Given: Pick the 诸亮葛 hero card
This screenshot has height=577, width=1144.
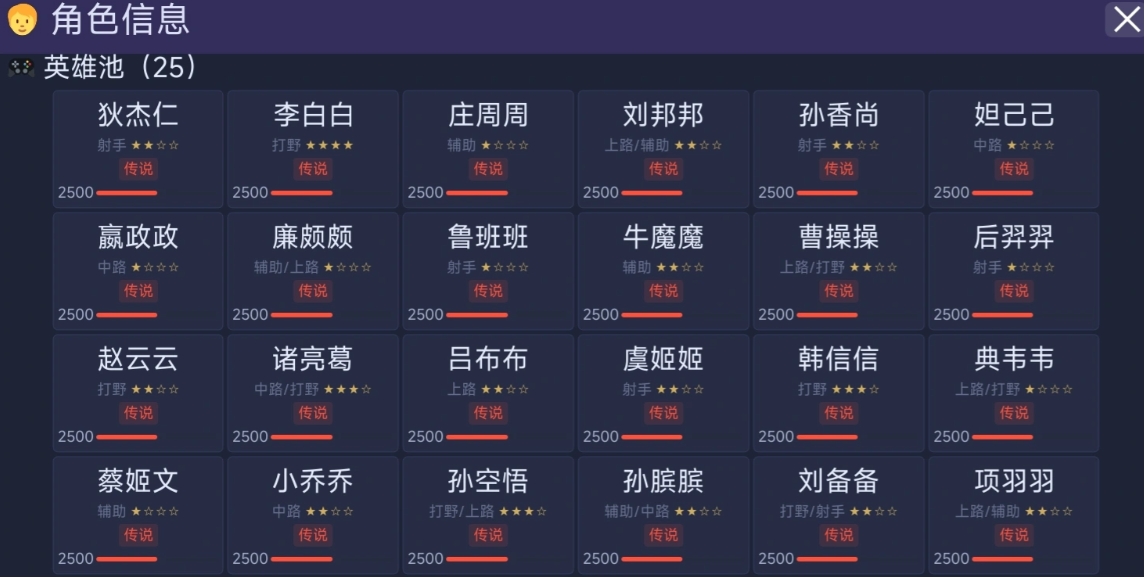Looking at the screenshot, I should (x=313, y=393).
